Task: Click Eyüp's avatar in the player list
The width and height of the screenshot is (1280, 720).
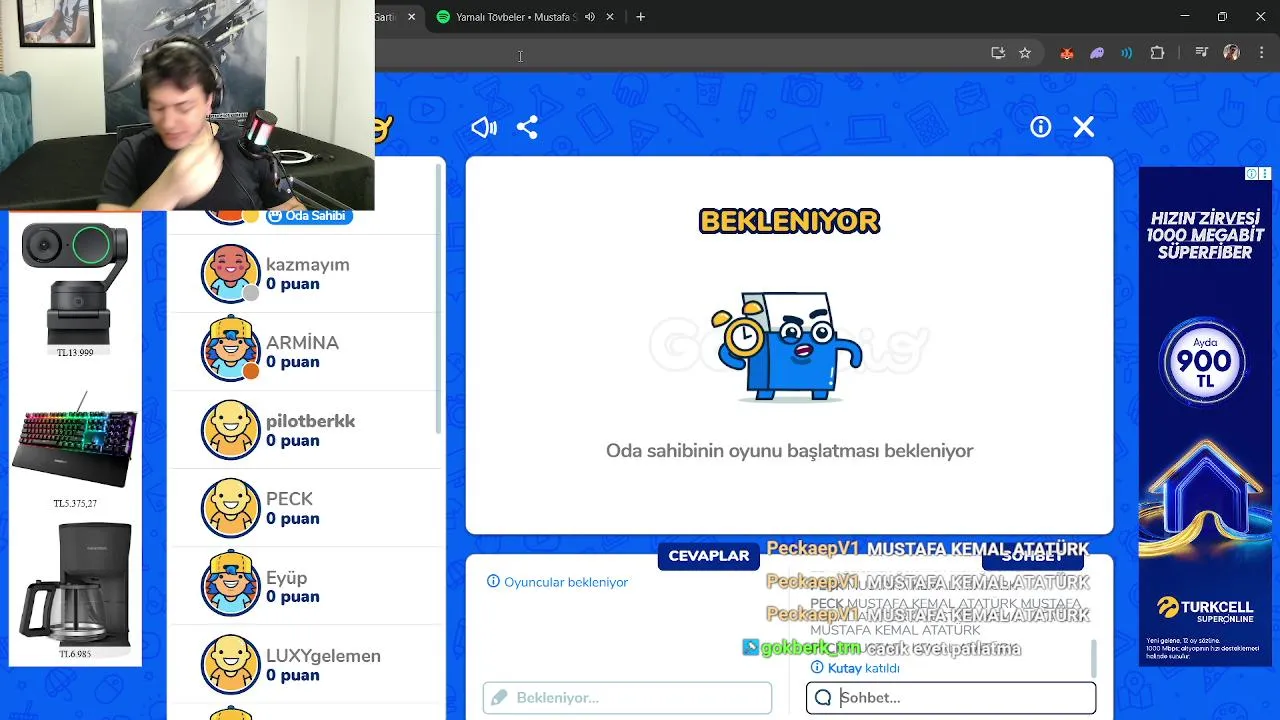Action: 230,585
